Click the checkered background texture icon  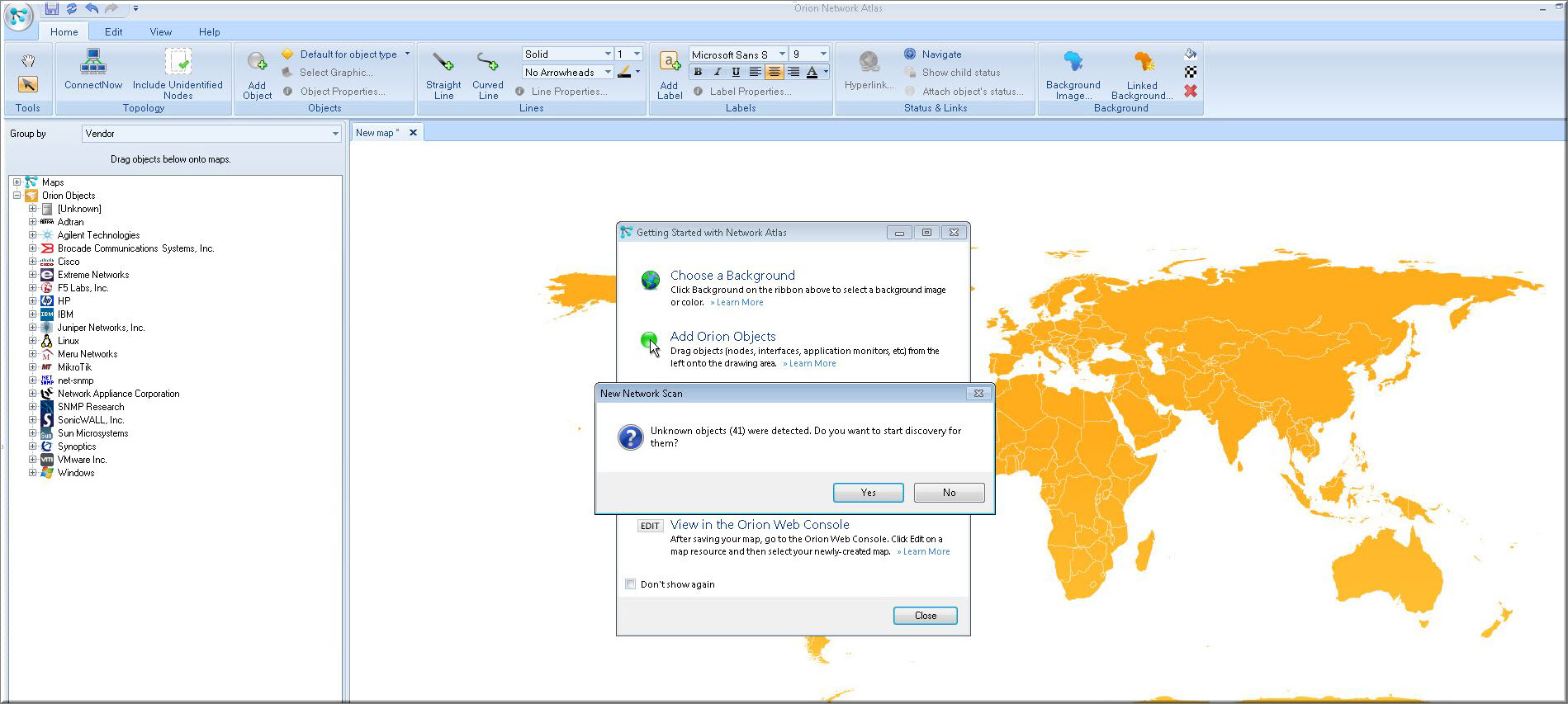(x=1191, y=72)
